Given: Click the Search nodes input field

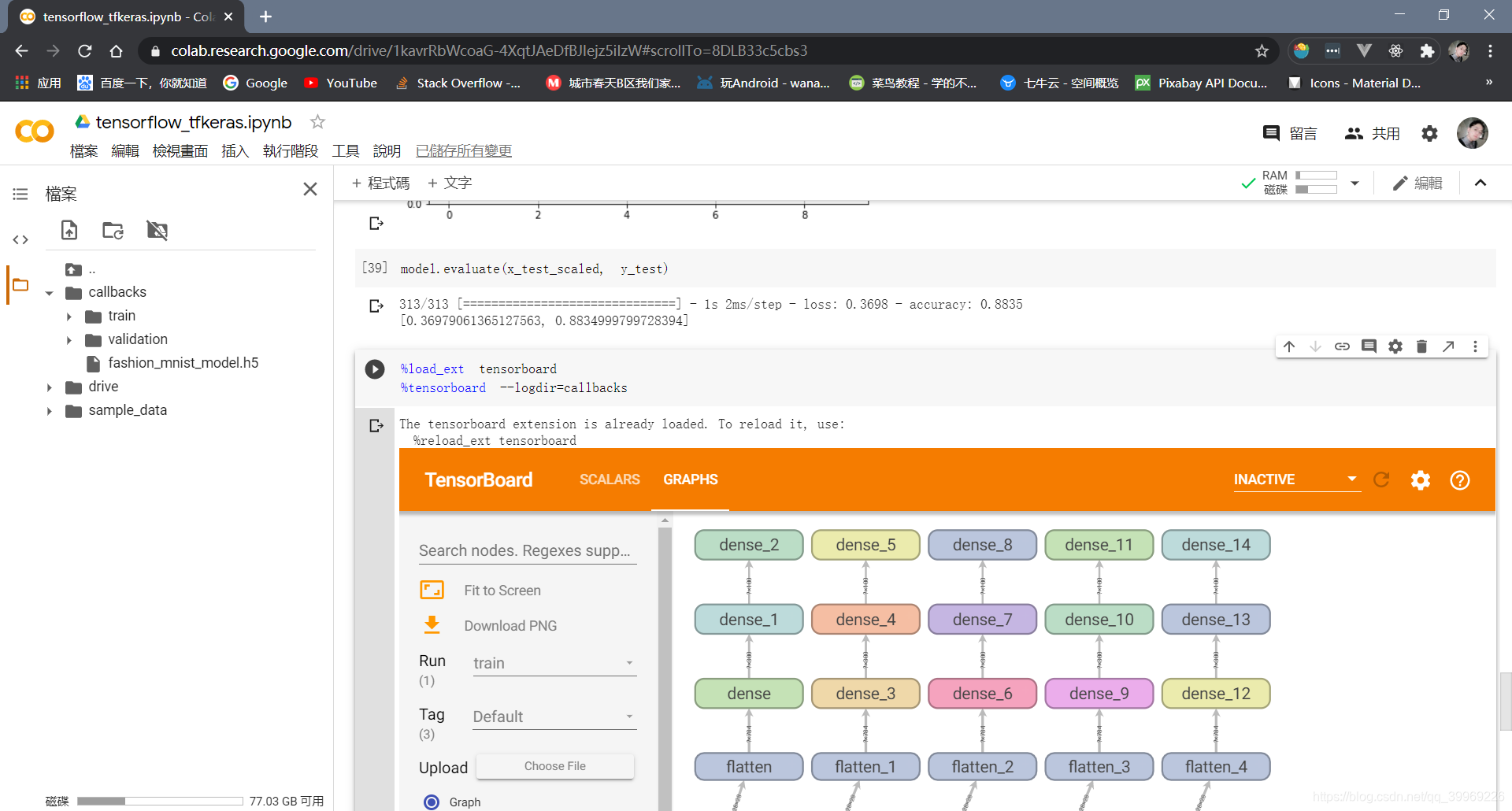Looking at the screenshot, I should [x=526, y=550].
